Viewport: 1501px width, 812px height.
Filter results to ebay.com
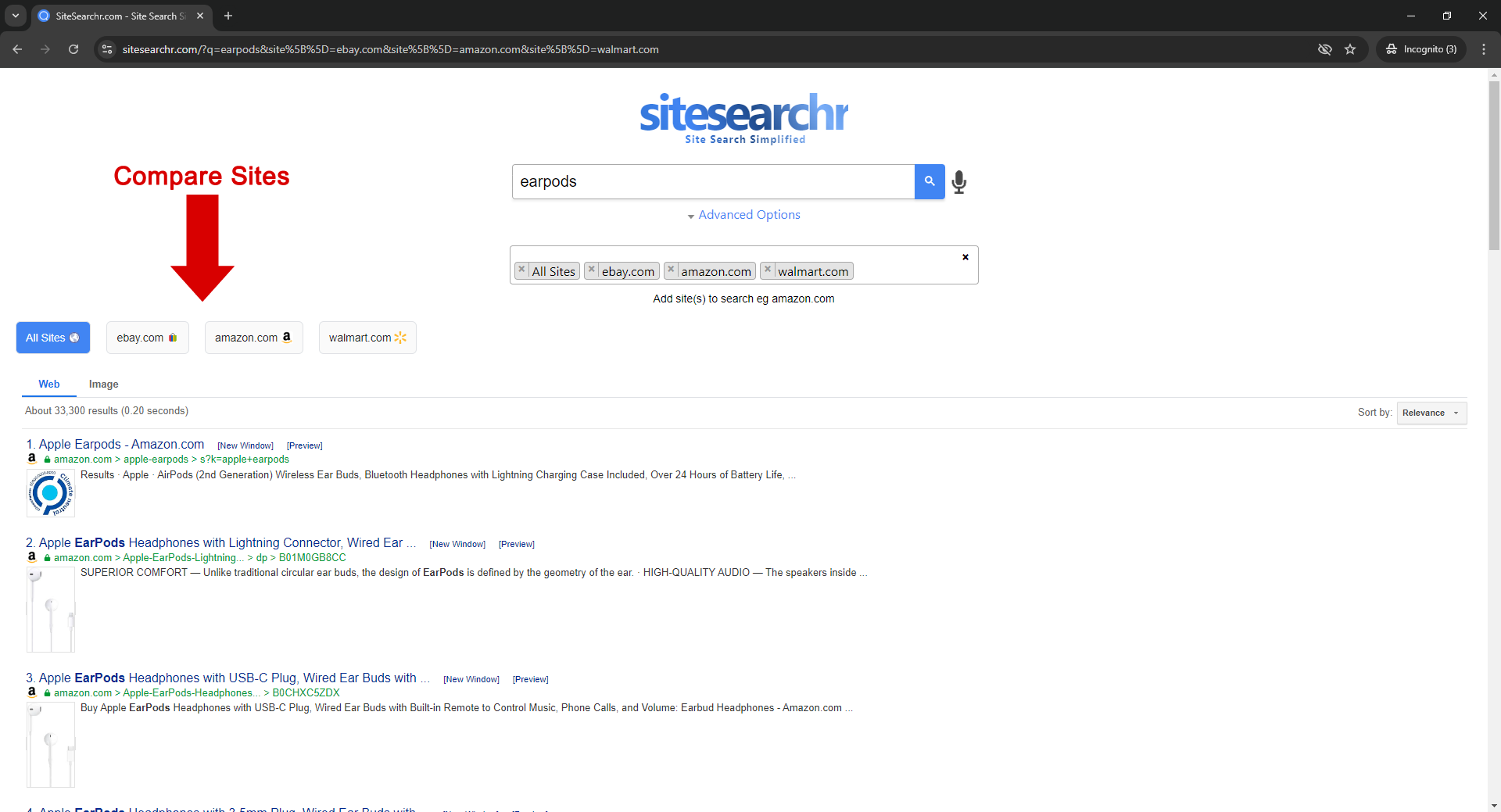coord(147,338)
